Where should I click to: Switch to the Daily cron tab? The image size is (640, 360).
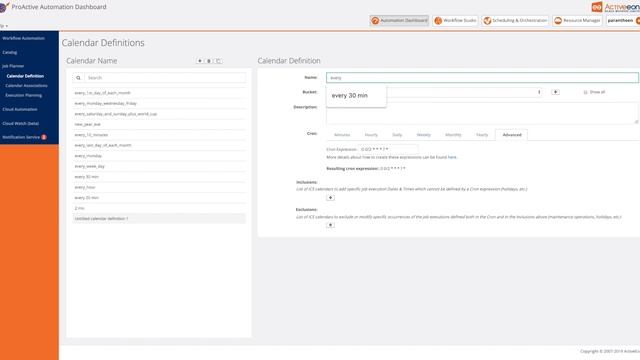point(397,135)
